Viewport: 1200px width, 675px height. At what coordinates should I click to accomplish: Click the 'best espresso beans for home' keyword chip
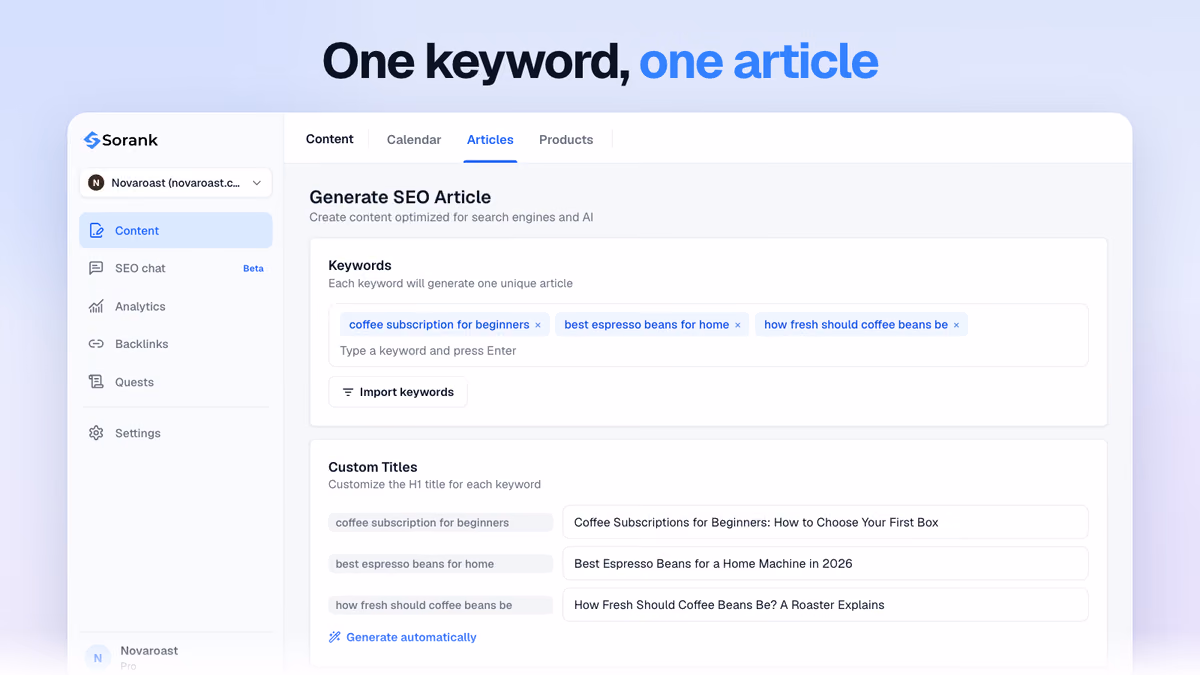[651, 325]
